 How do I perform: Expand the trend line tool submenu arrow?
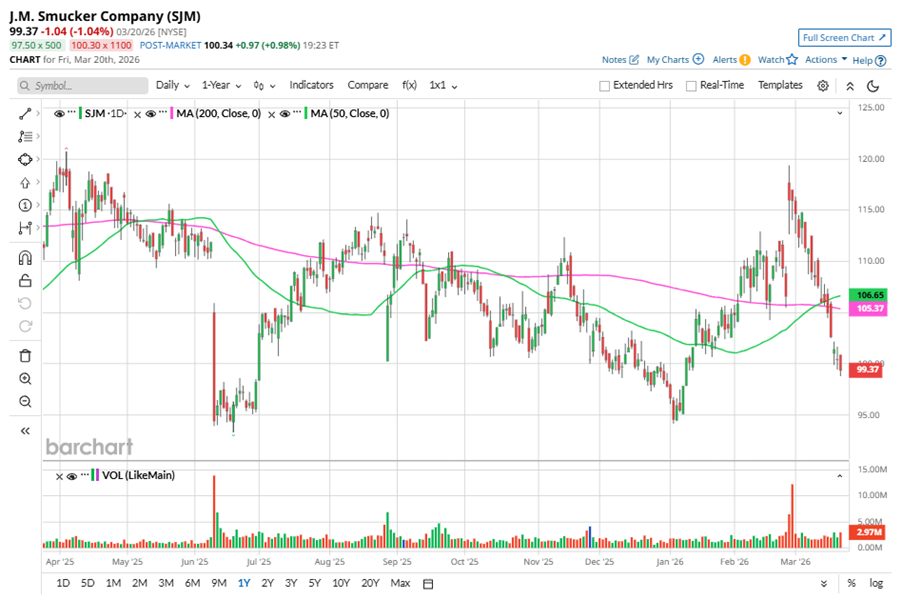(x=38, y=113)
